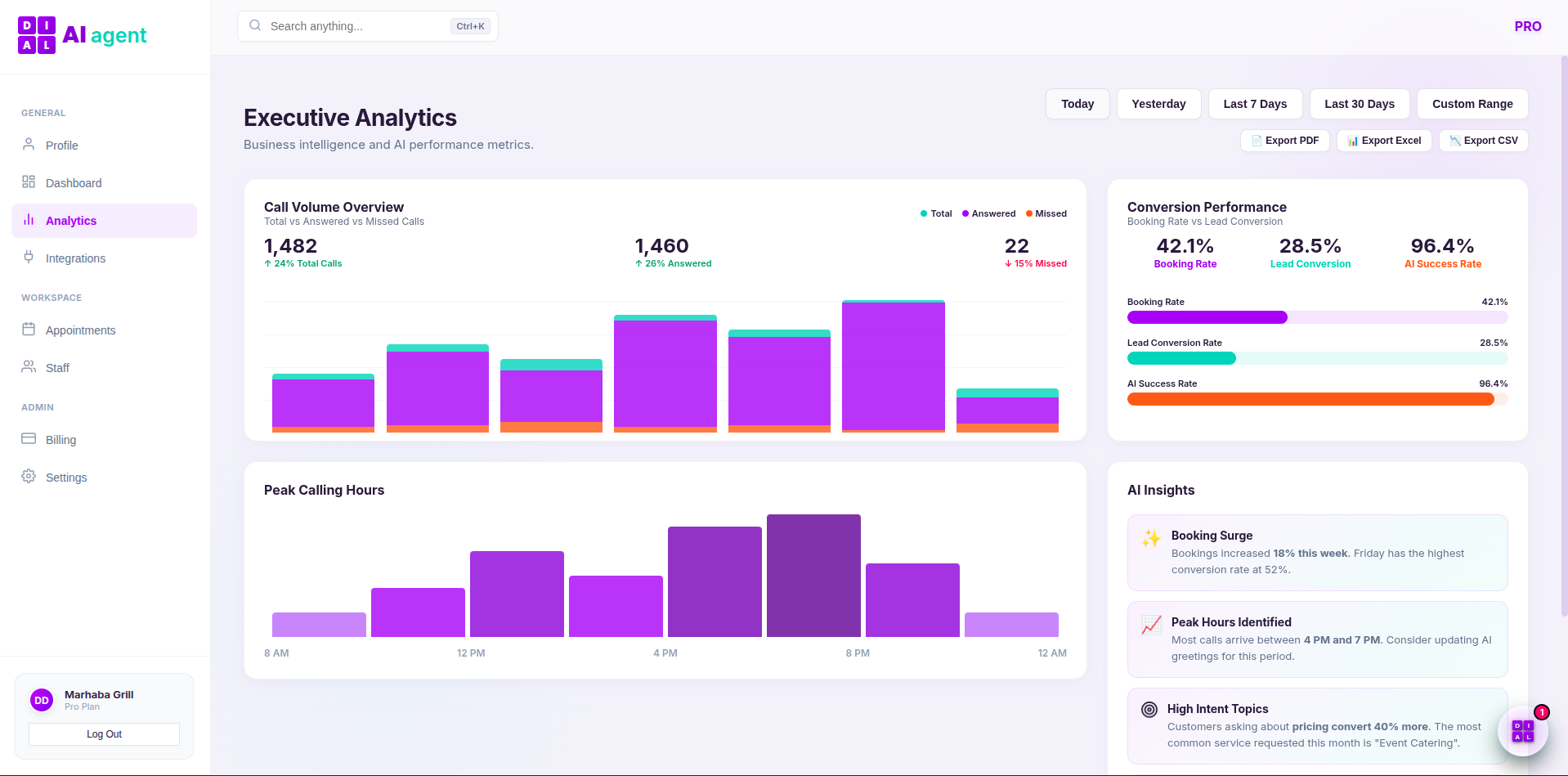Viewport: 1568px width, 776px height.
Task: Toggle the Total legend series
Action: 936,213
